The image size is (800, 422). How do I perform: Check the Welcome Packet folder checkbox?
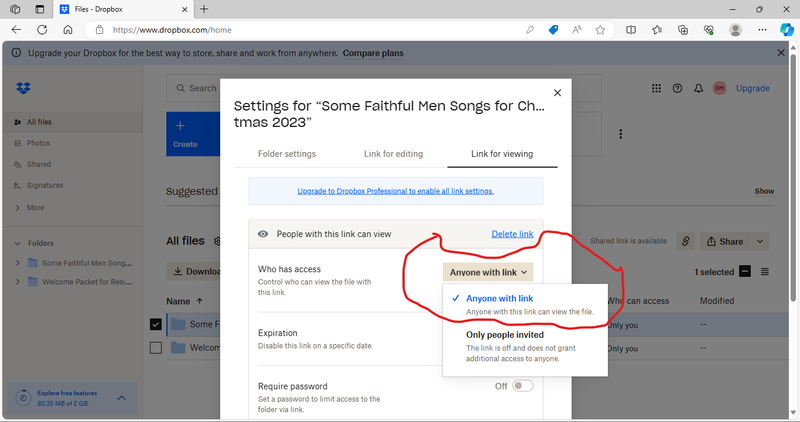(x=155, y=348)
